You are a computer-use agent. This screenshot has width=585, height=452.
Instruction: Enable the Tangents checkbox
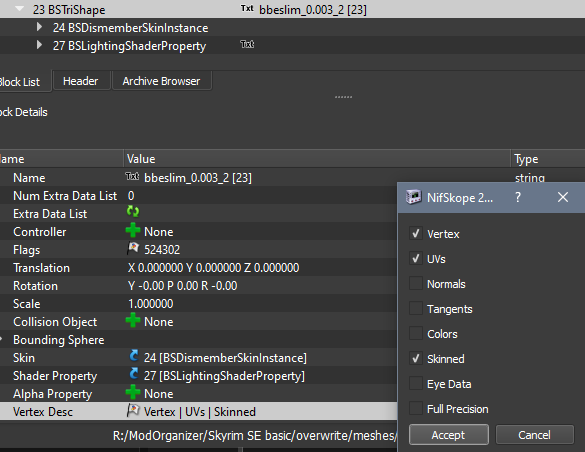[416, 308]
